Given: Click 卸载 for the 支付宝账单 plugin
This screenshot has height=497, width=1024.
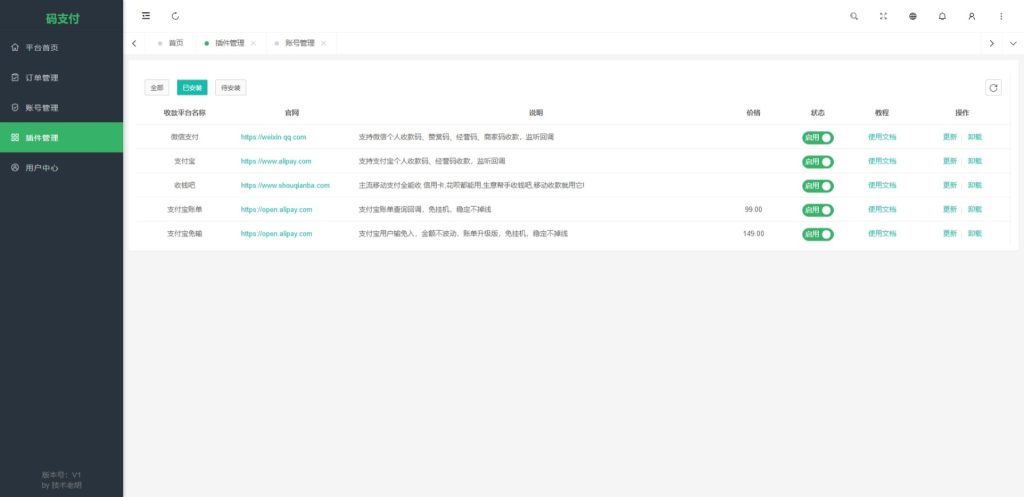Looking at the screenshot, I should (x=975, y=210).
